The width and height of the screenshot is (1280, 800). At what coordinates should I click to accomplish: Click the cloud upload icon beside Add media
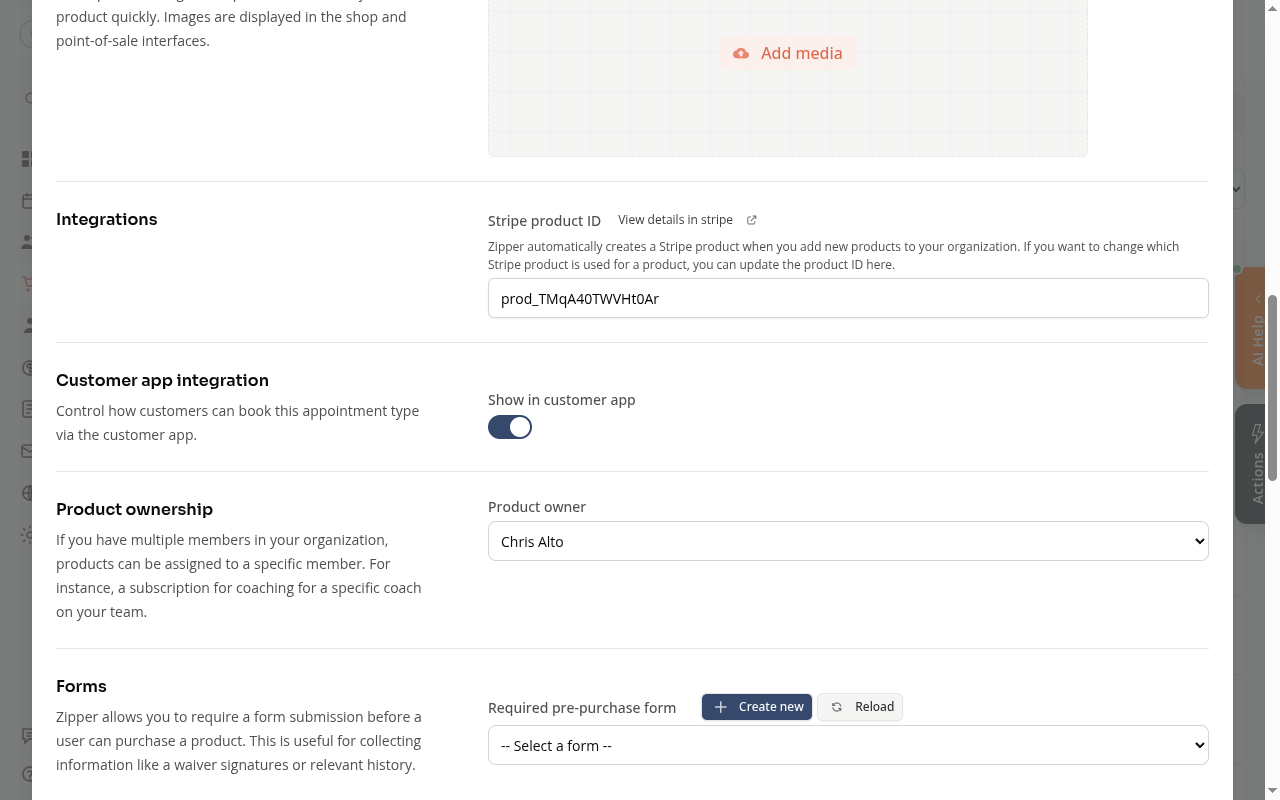click(741, 54)
